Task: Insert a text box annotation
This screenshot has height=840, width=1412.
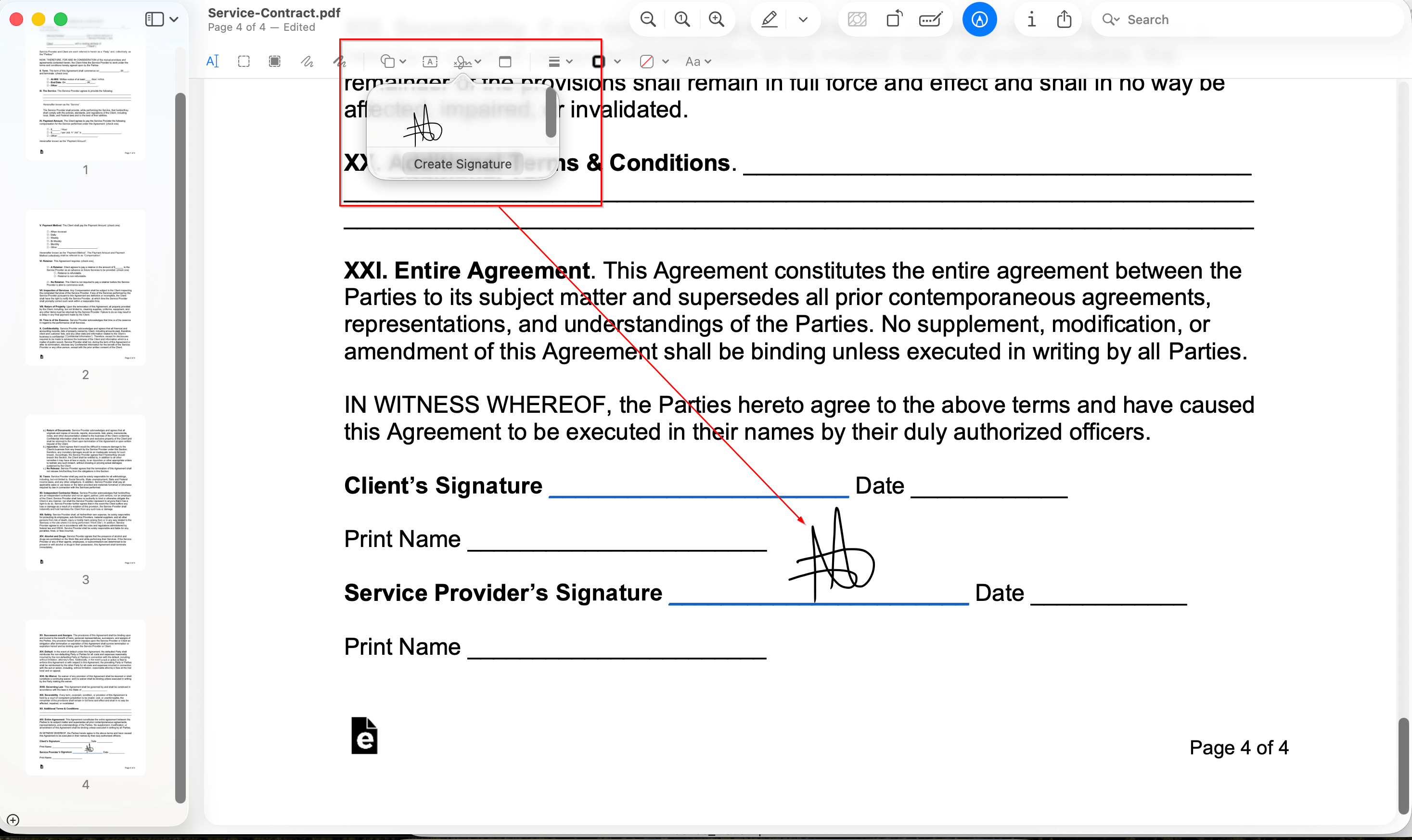Action: click(430, 61)
